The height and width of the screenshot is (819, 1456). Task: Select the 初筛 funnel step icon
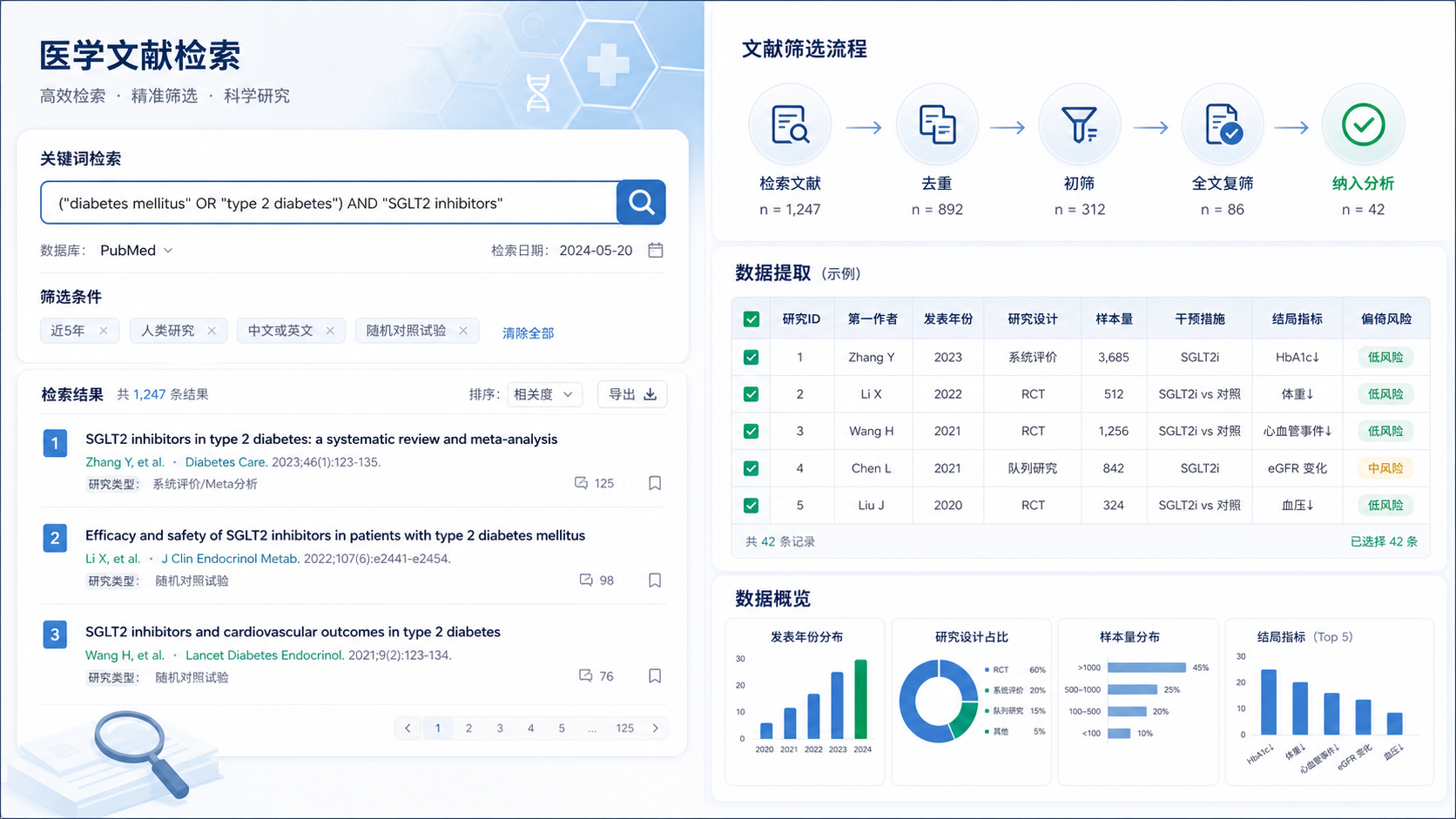[x=1080, y=124]
